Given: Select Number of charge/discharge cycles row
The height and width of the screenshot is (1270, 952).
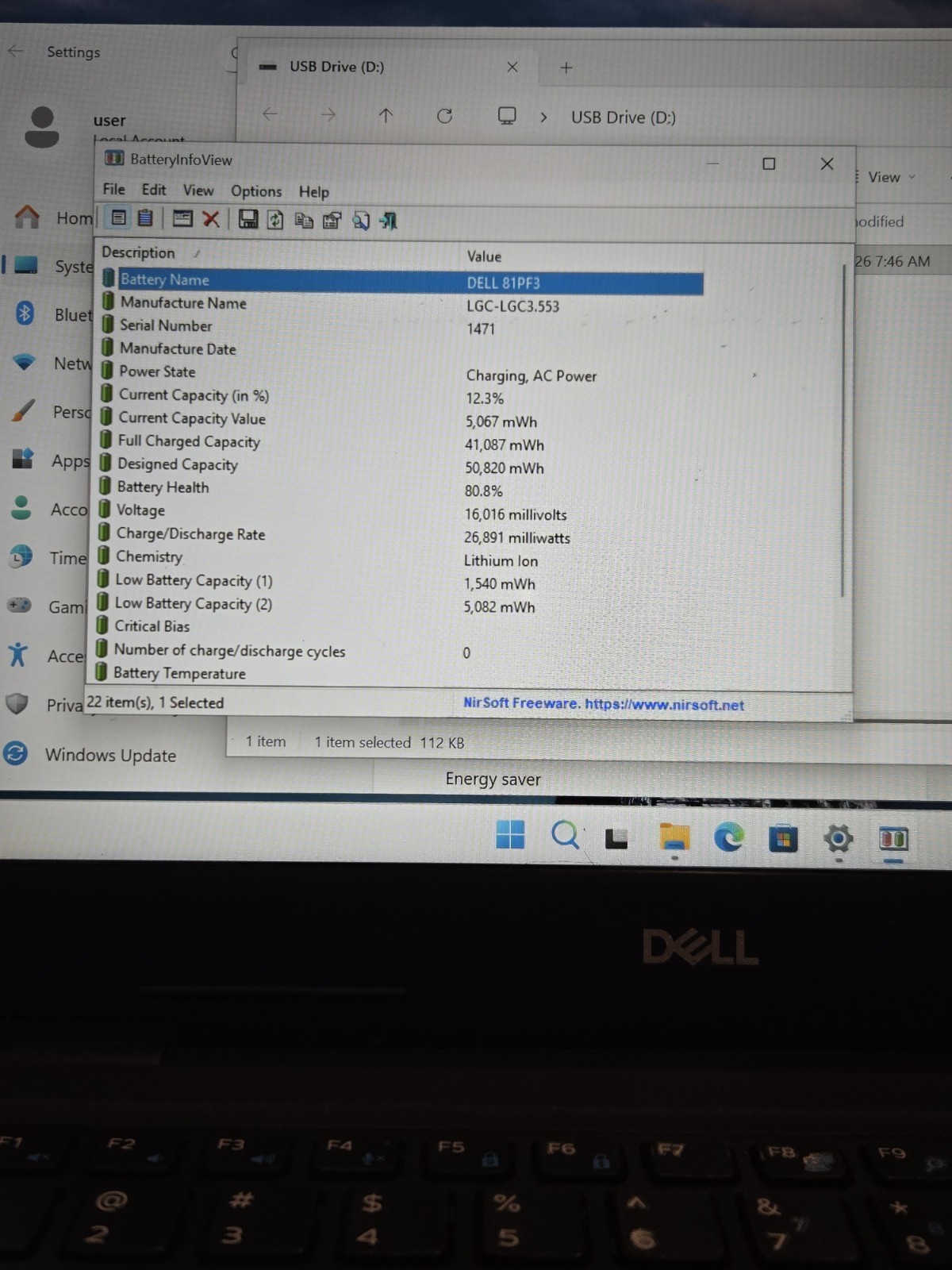Looking at the screenshot, I should pos(401,651).
